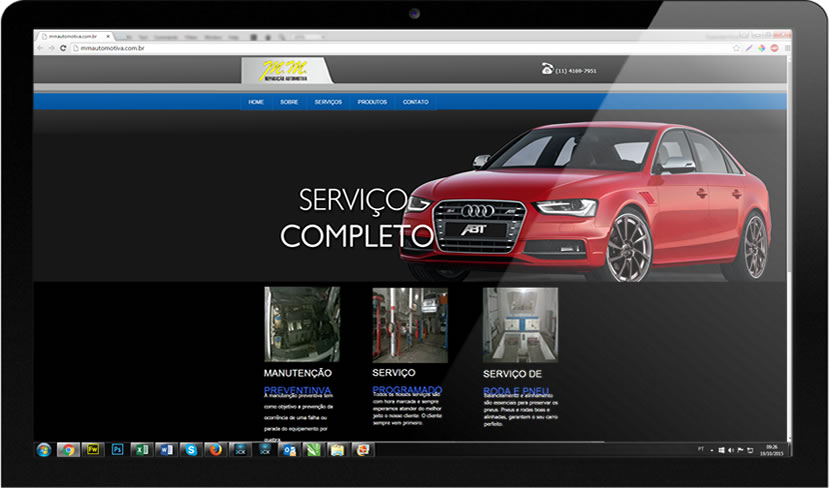
Task: Open Word from taskbar
Action: point(166,450)
